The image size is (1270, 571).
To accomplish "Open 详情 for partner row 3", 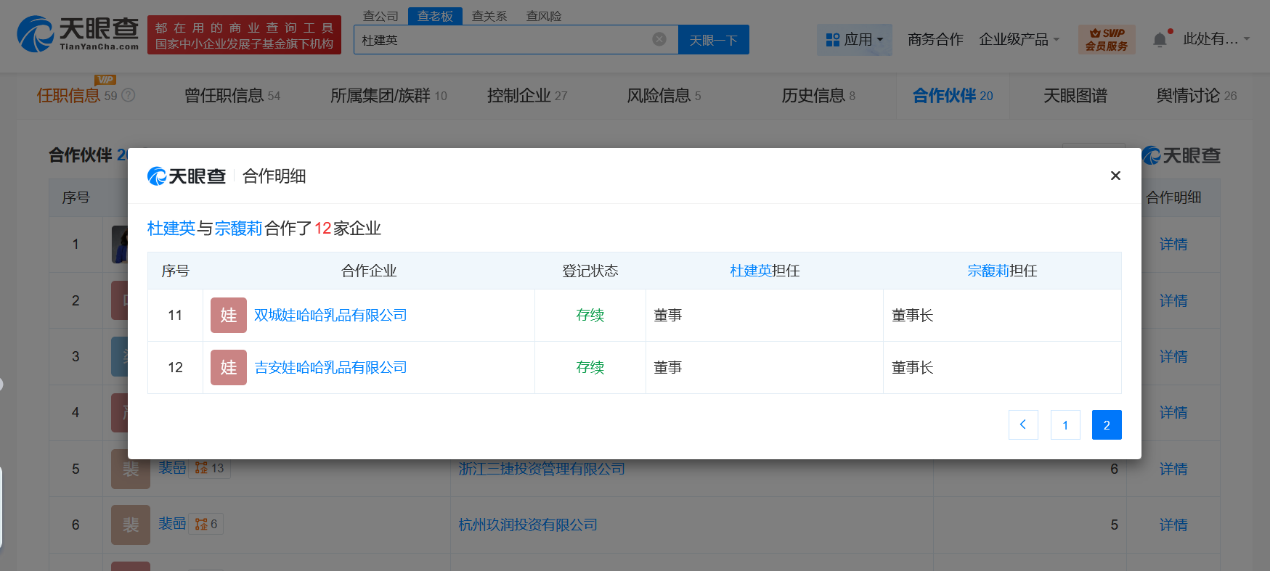I will point(1173,356).
